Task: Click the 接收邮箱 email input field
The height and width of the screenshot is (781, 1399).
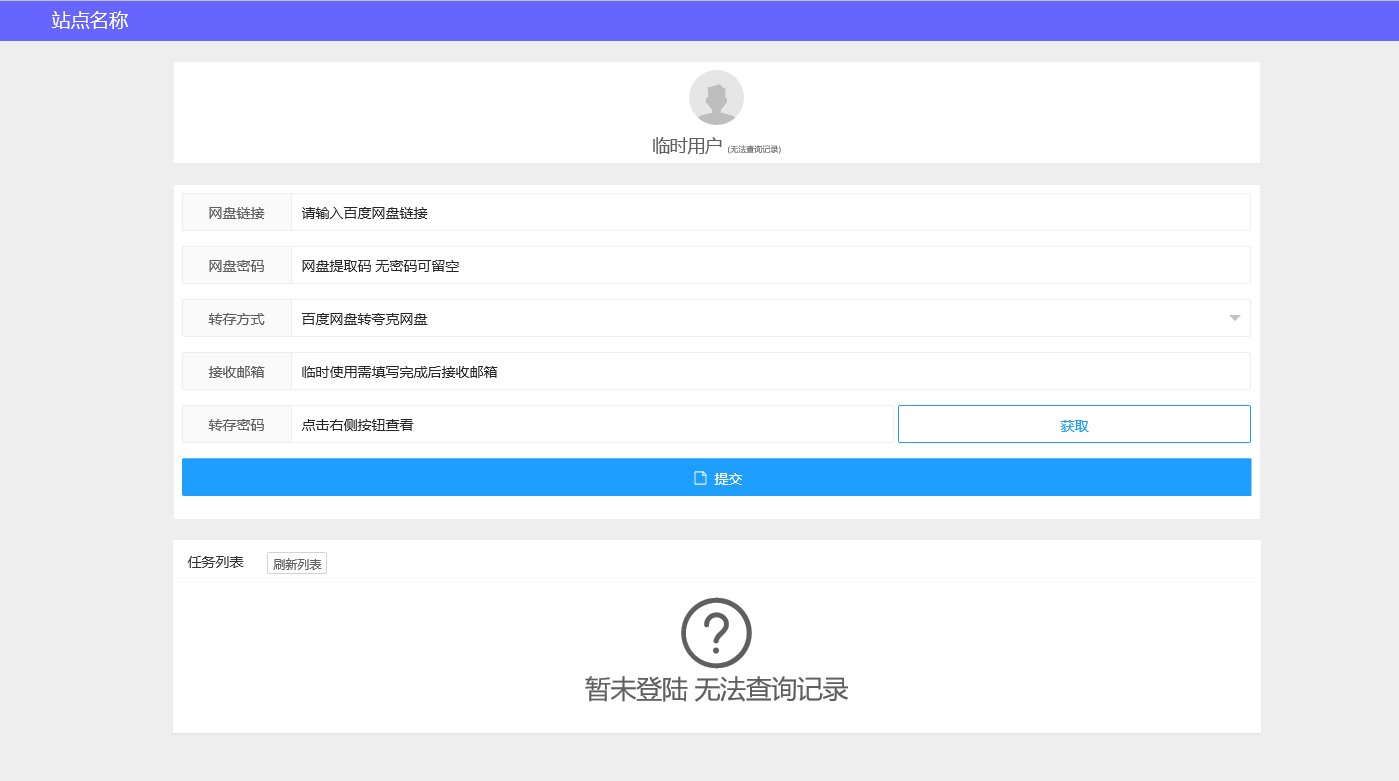Action: [x=770, y=371]
